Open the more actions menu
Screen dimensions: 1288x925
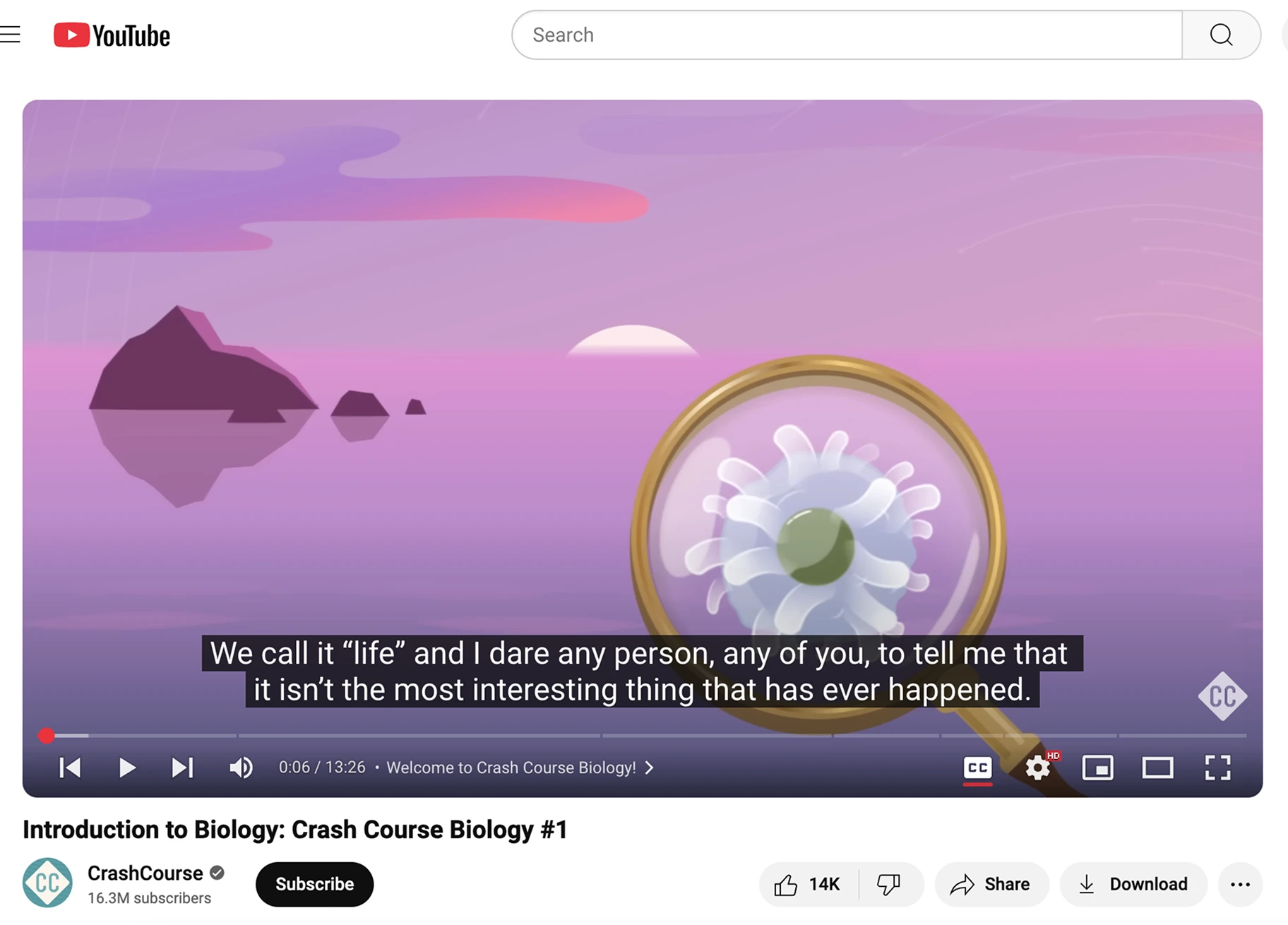point(1240,884)
